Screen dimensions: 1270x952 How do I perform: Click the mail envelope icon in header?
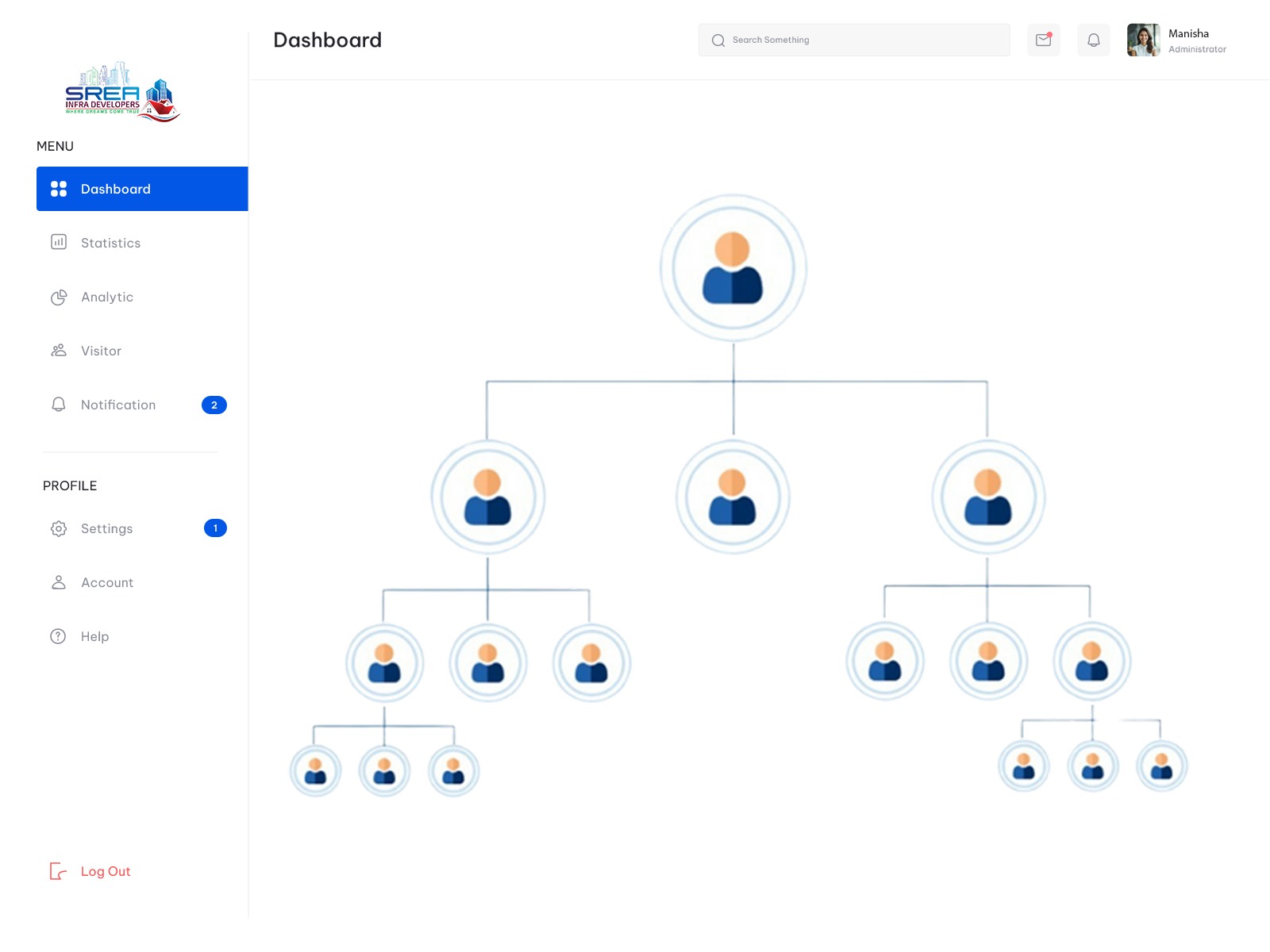pos(1043,40)
